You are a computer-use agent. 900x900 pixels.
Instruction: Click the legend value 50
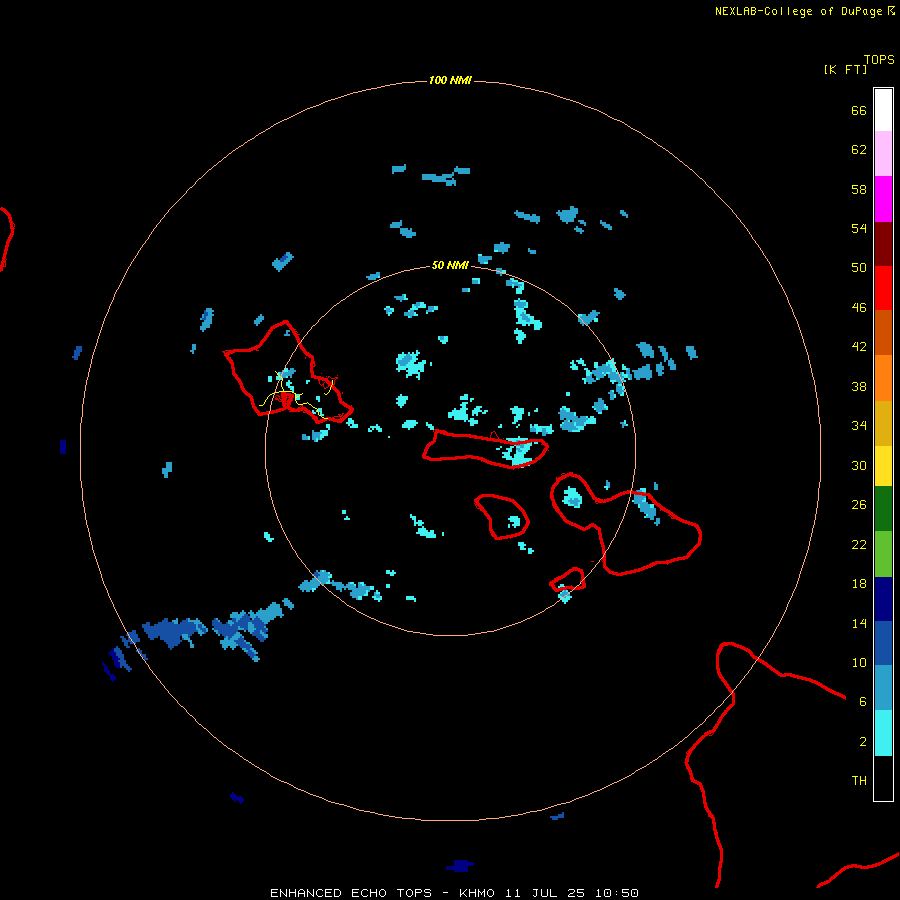click(859, 268)
